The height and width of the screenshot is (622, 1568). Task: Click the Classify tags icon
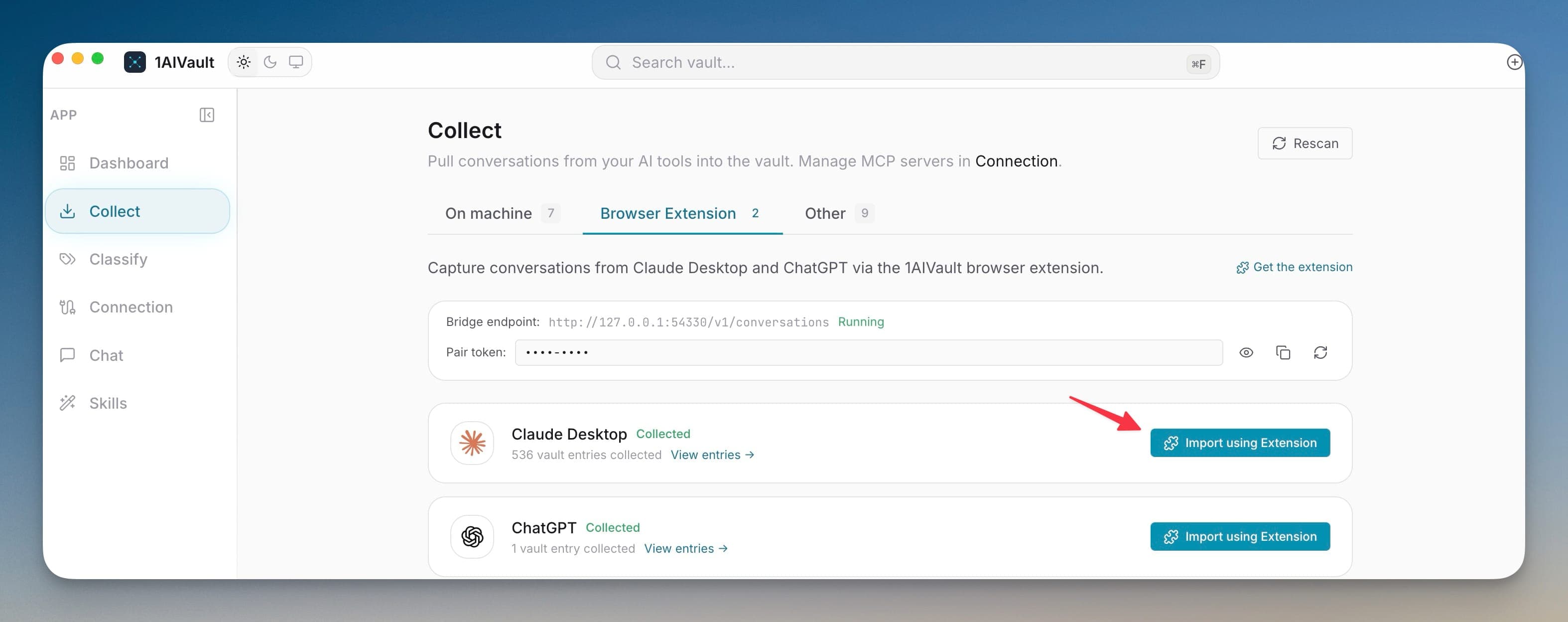[68, 260]
